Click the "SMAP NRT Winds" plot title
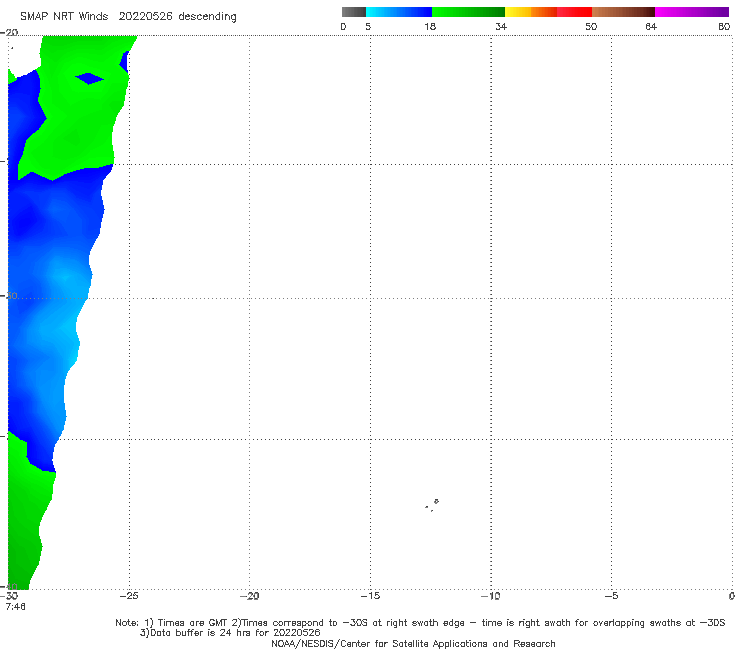Screen dimensions: 740x650 coord(64,17)
